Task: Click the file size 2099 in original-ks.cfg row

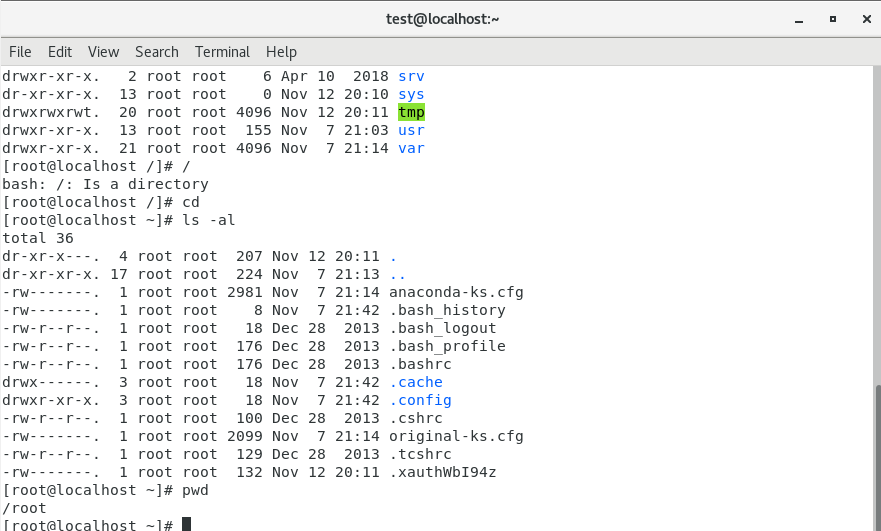Action: coord(244,436)
